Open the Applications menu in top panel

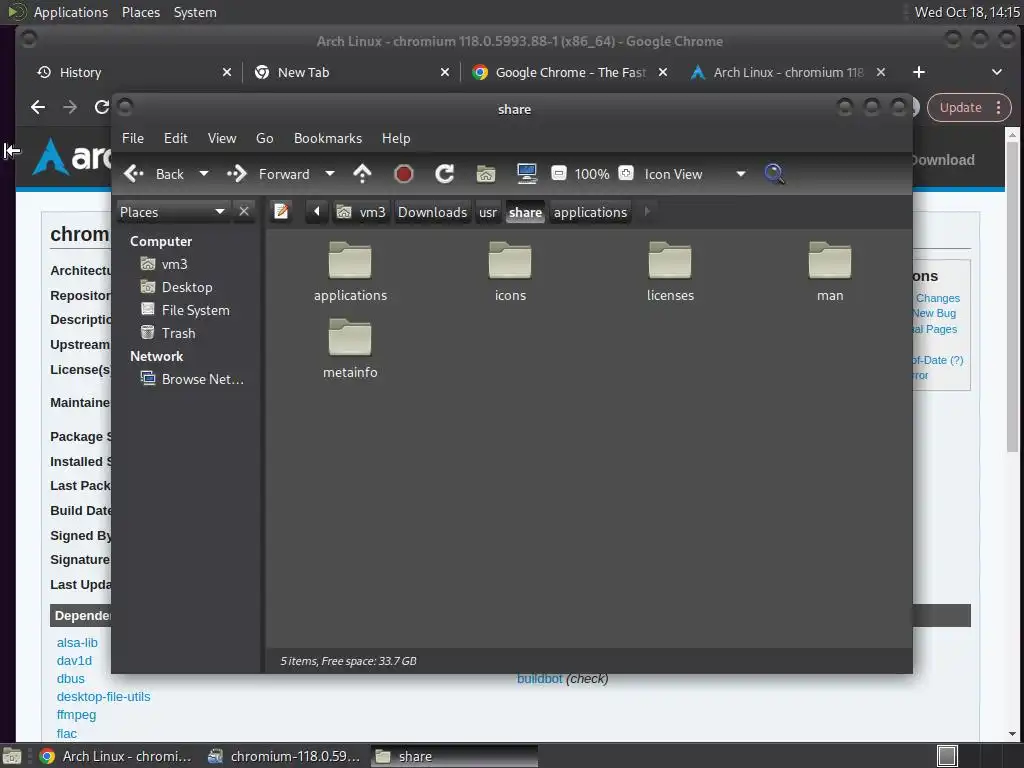click(71, 12)
